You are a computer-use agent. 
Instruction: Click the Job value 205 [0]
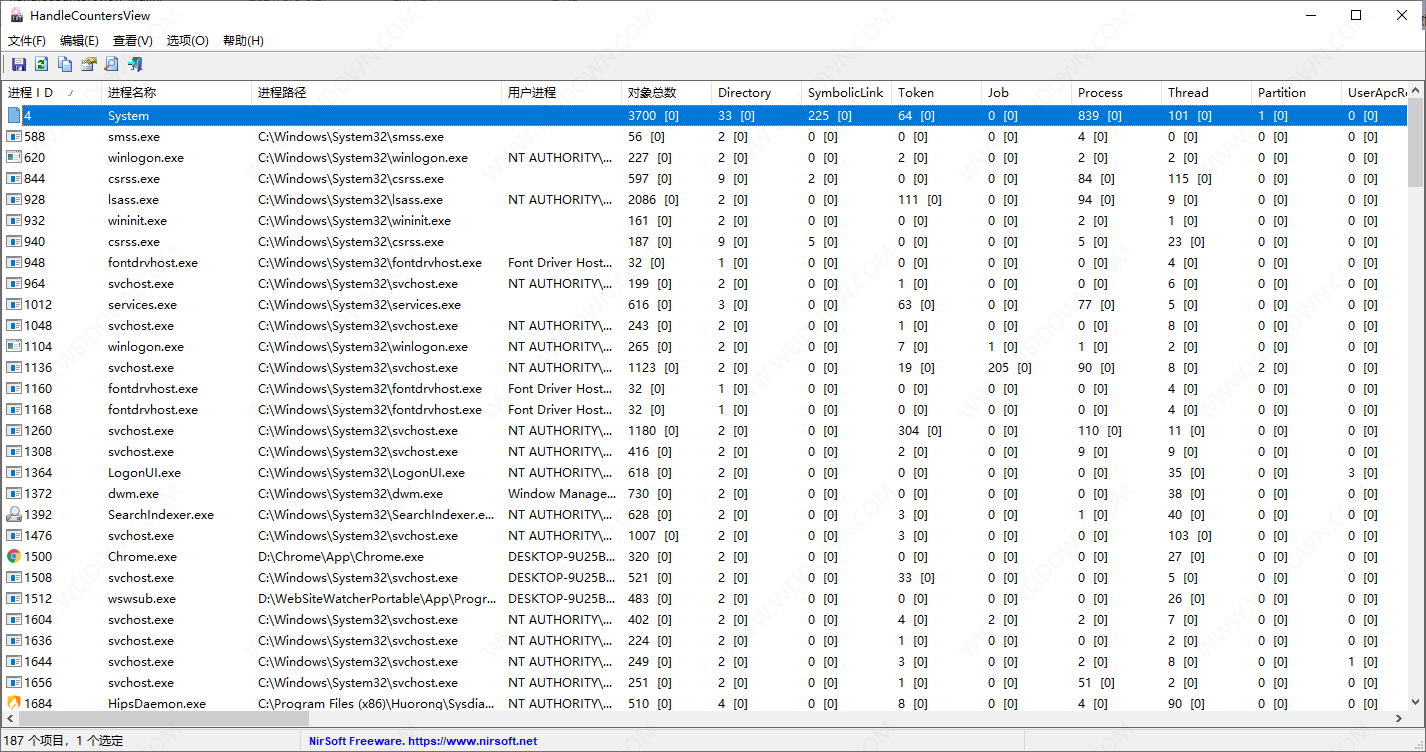point(1010,368)
